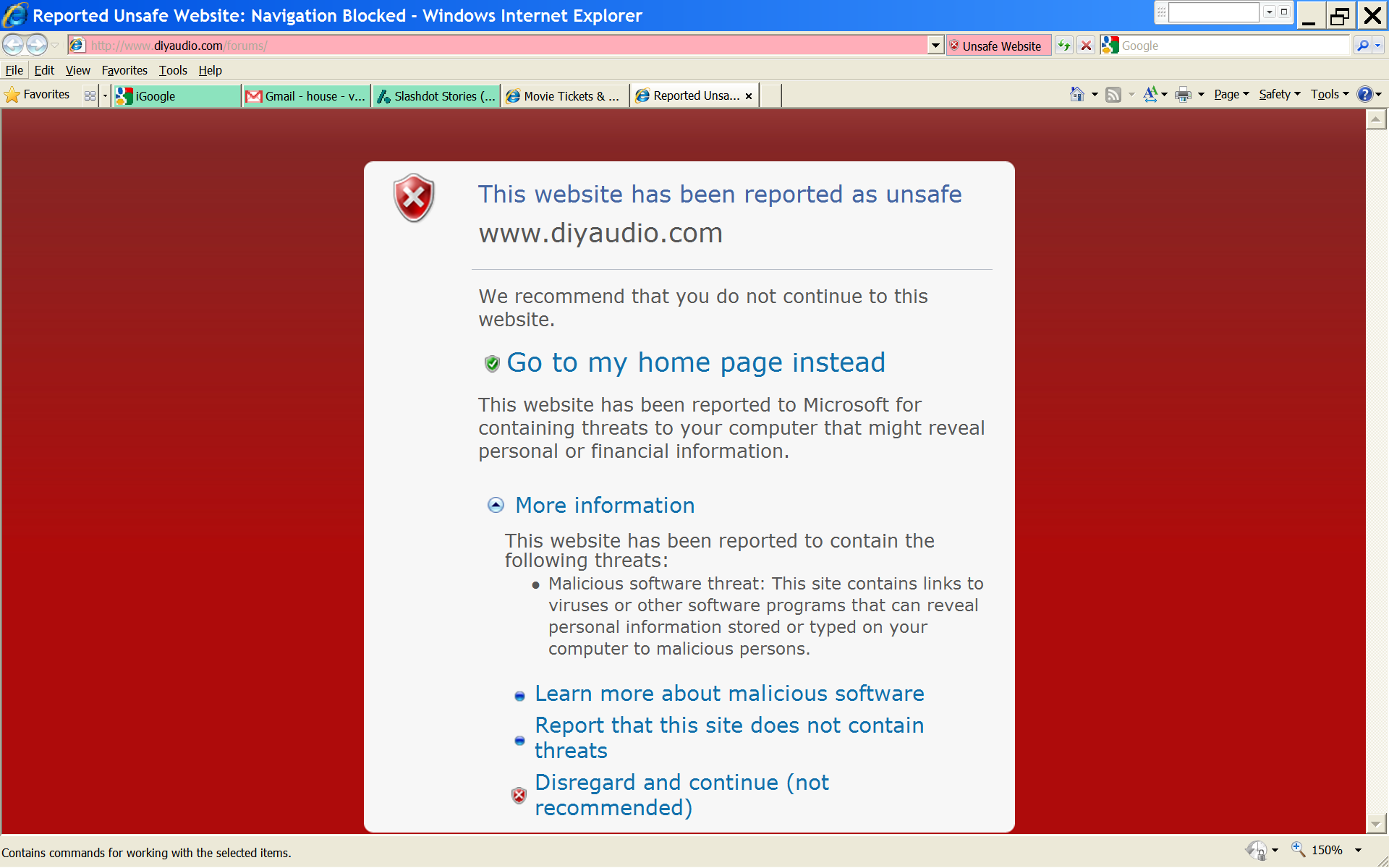Click the Internet Explorer title bar logo
This screenshot has width=1389, height=868.
pos(15,15)
